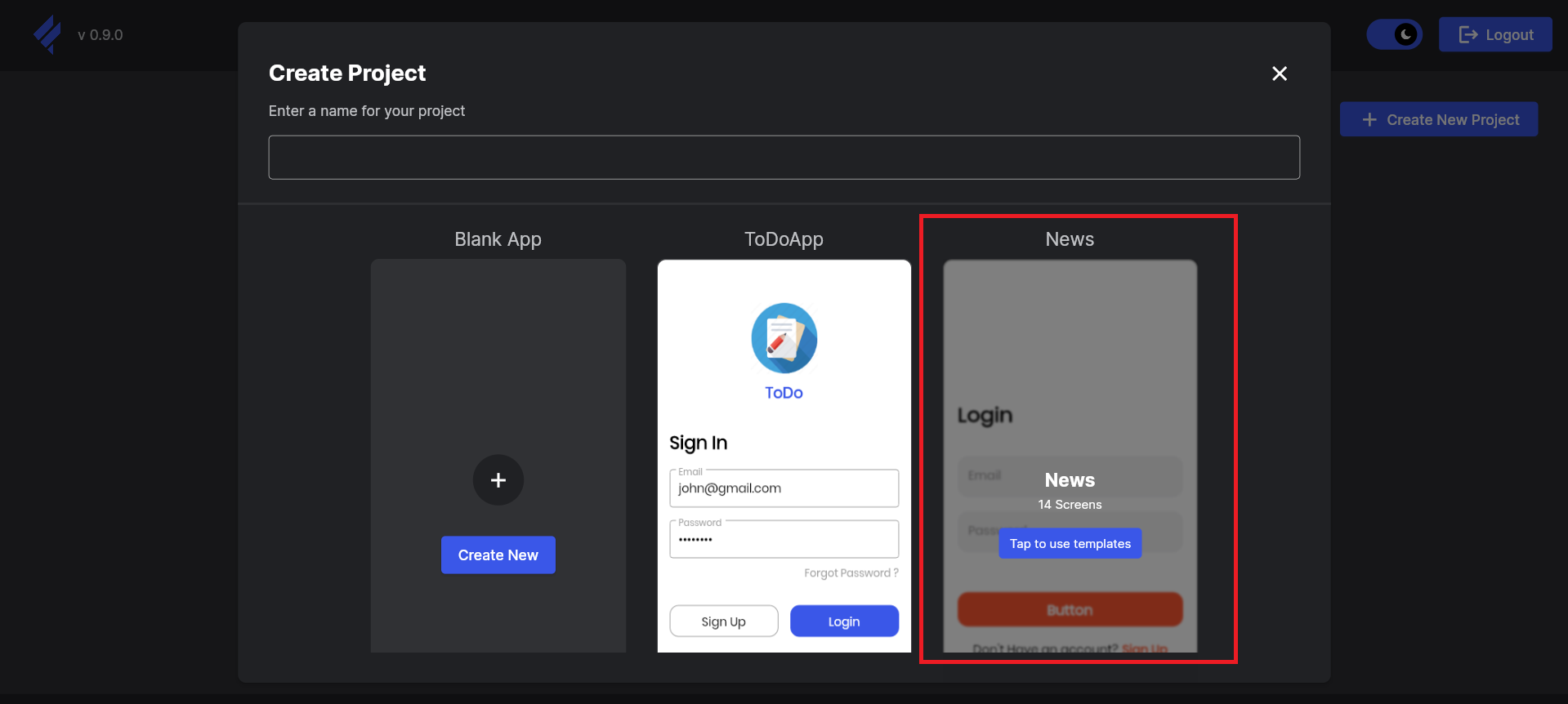Click the plus icon in Blank App
Viewport: 1568px width, 704px height.
tap(498, 480)
